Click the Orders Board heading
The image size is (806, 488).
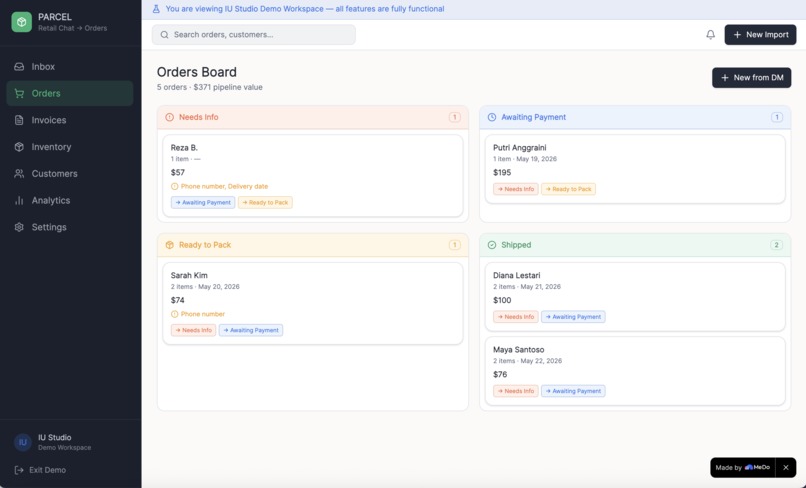tap(197, 72)
